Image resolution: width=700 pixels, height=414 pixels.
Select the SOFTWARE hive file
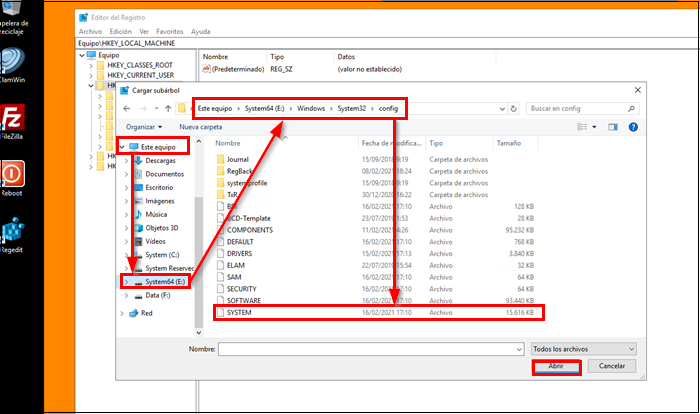pos(244,301)
